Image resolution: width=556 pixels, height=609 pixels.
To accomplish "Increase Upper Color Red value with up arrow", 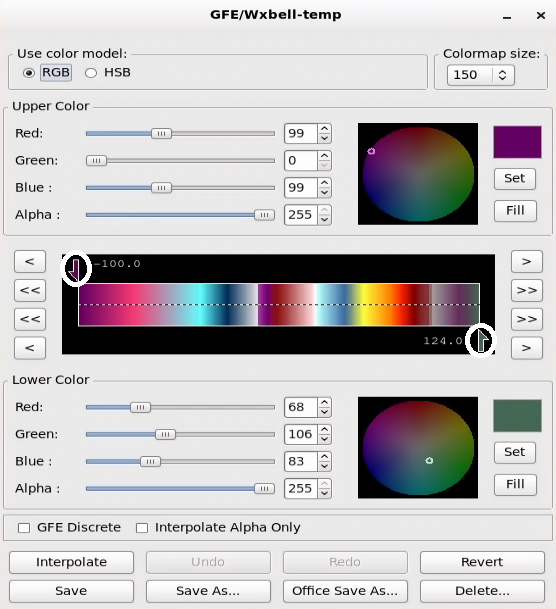I will pyautogui.click(x=325, y=129).
